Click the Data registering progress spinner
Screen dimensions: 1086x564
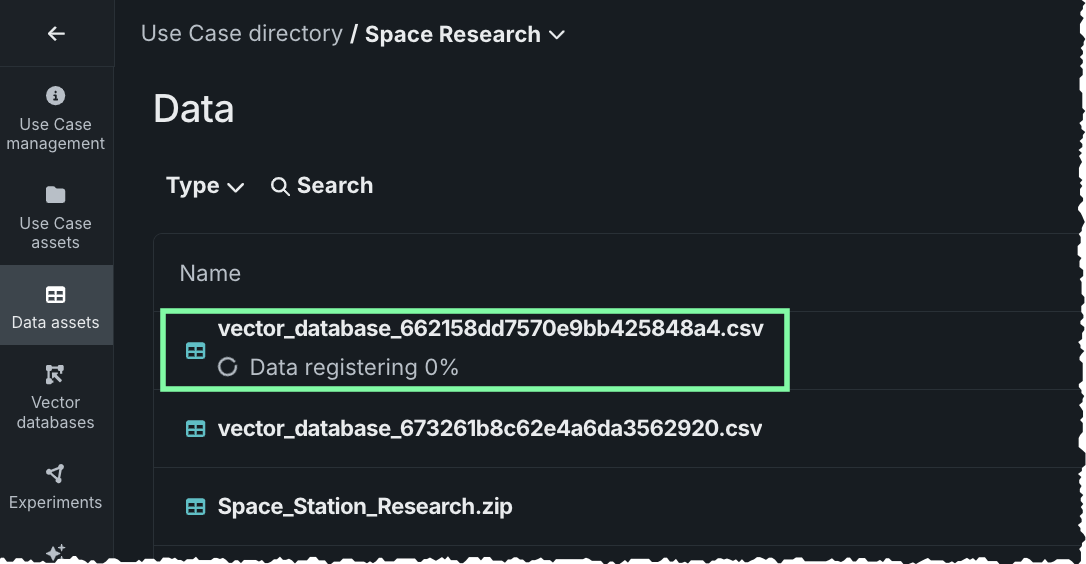(x=228, y=367)
